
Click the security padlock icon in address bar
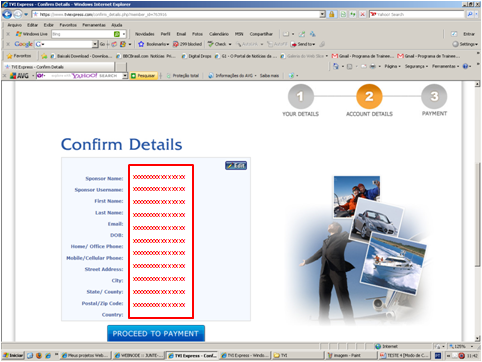click(332, 14)
